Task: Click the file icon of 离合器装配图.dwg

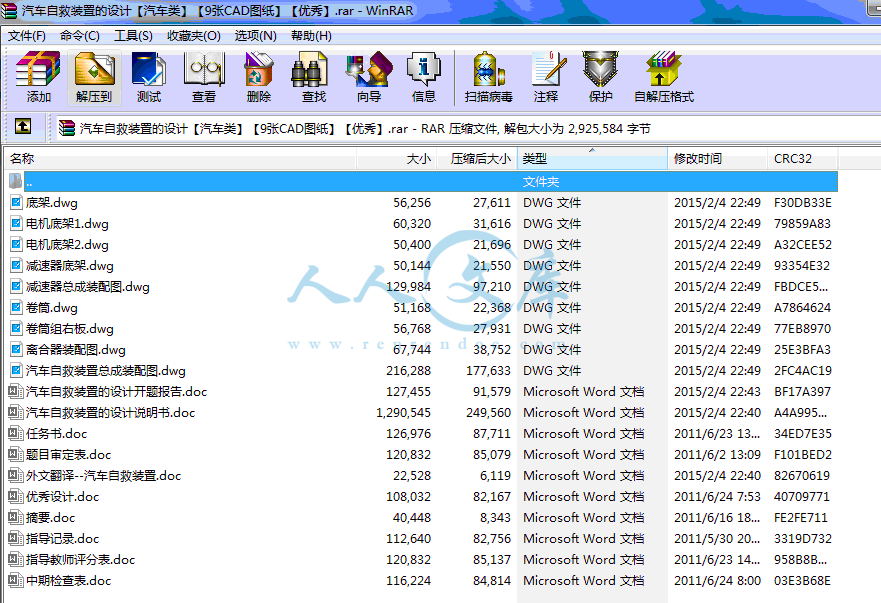Action: [16, 350]
